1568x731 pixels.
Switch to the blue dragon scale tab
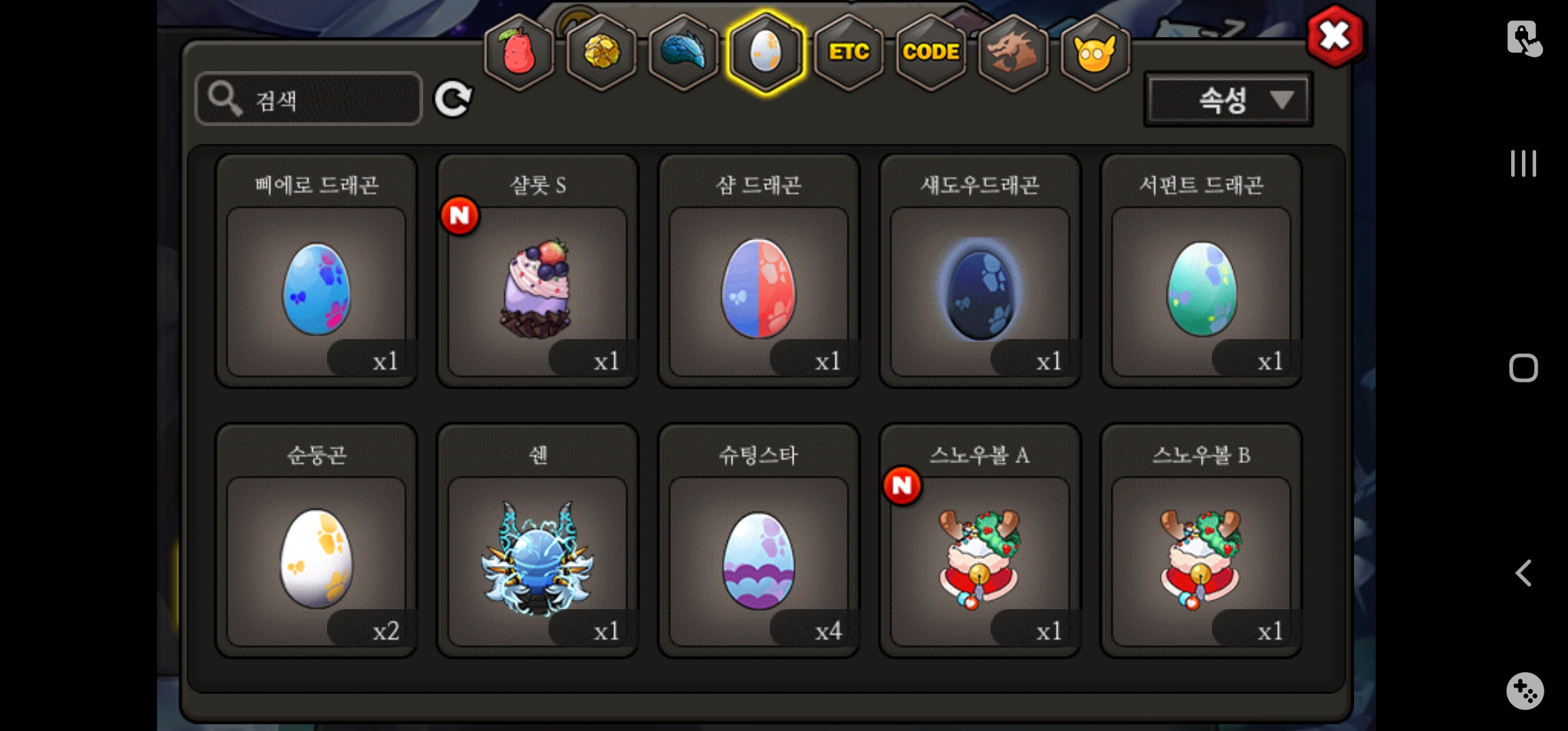(x=684, y=52)
